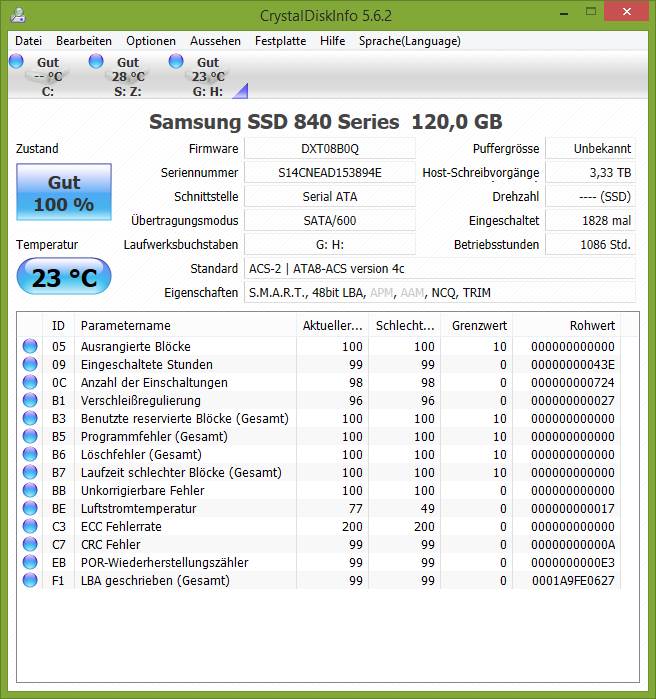Select the ECC Fehlerrate row name
Image resolution: width=656 pixels, height=699 pixels.
121,526
